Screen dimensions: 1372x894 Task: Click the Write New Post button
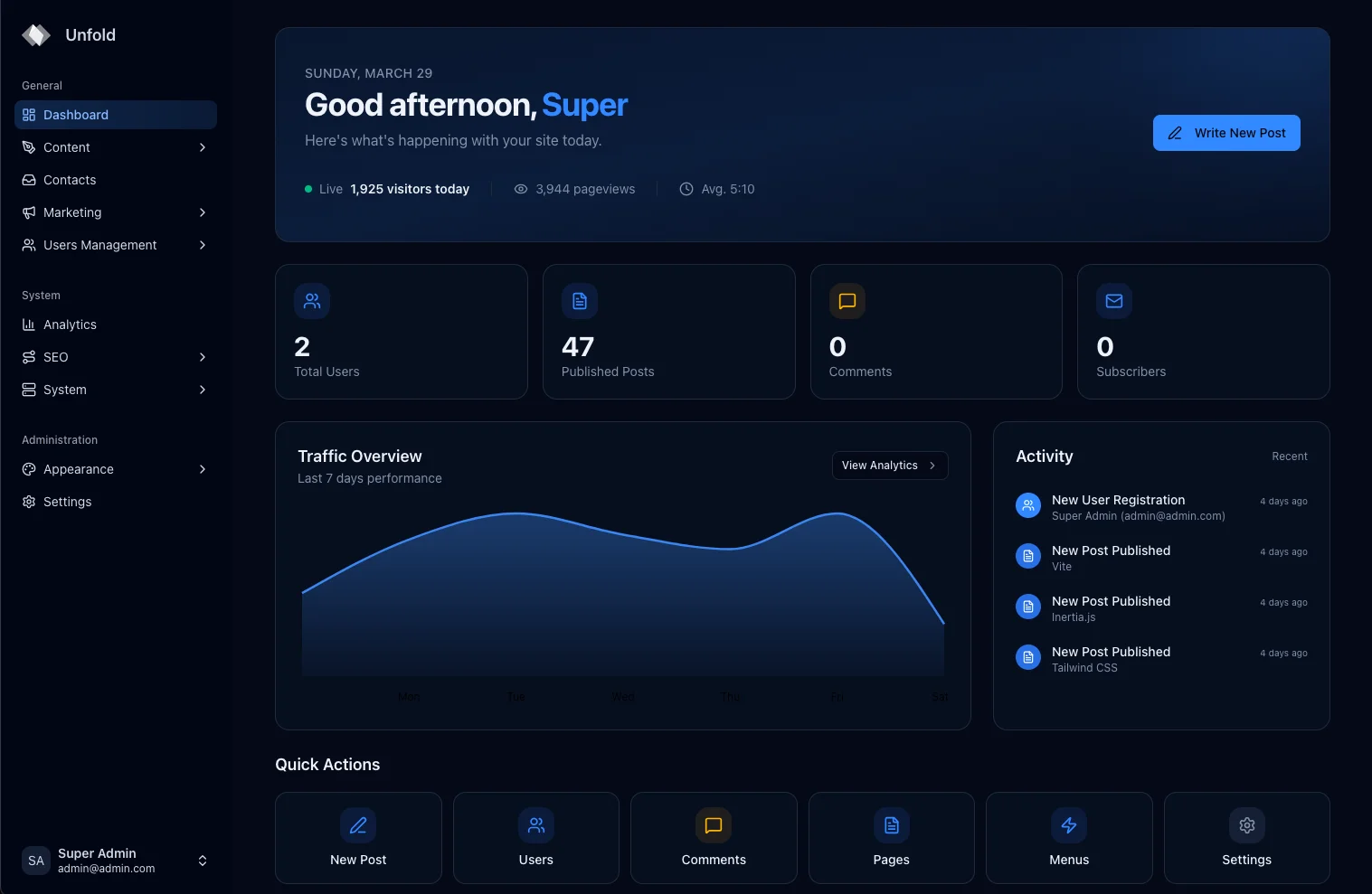(x=1226, y=133)
